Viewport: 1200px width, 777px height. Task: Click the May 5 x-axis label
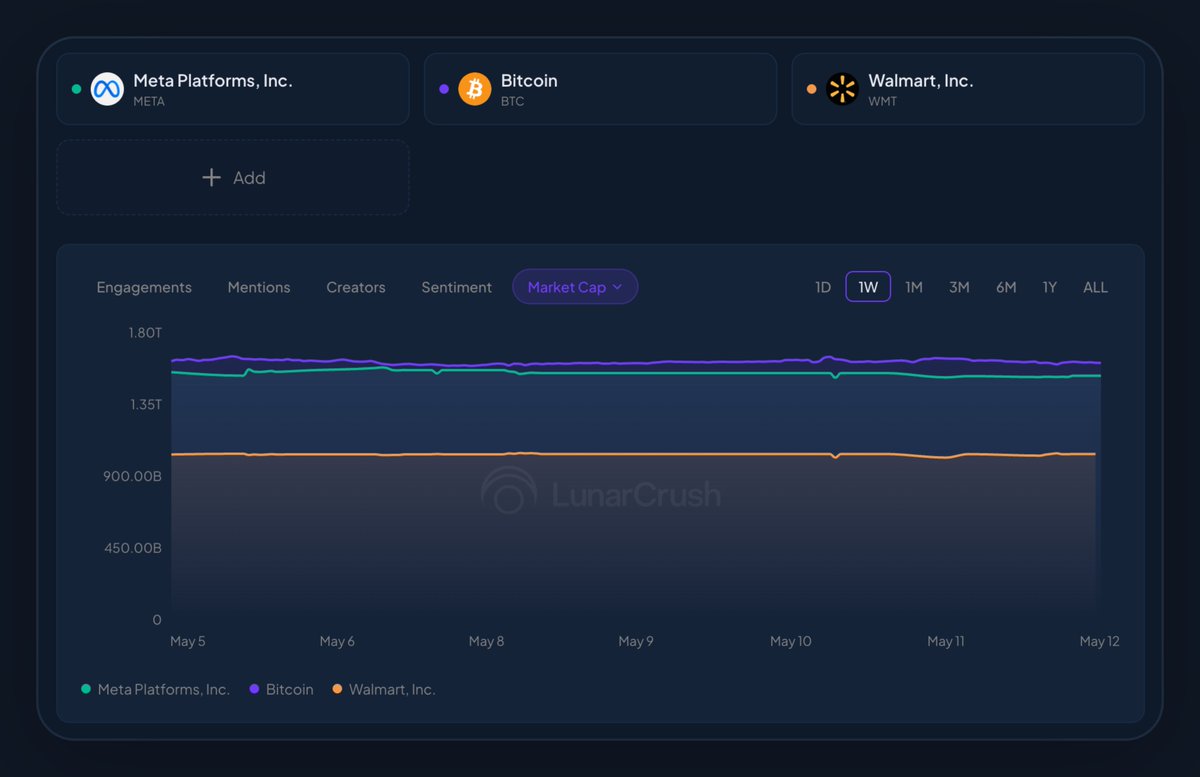coord(188,641)
